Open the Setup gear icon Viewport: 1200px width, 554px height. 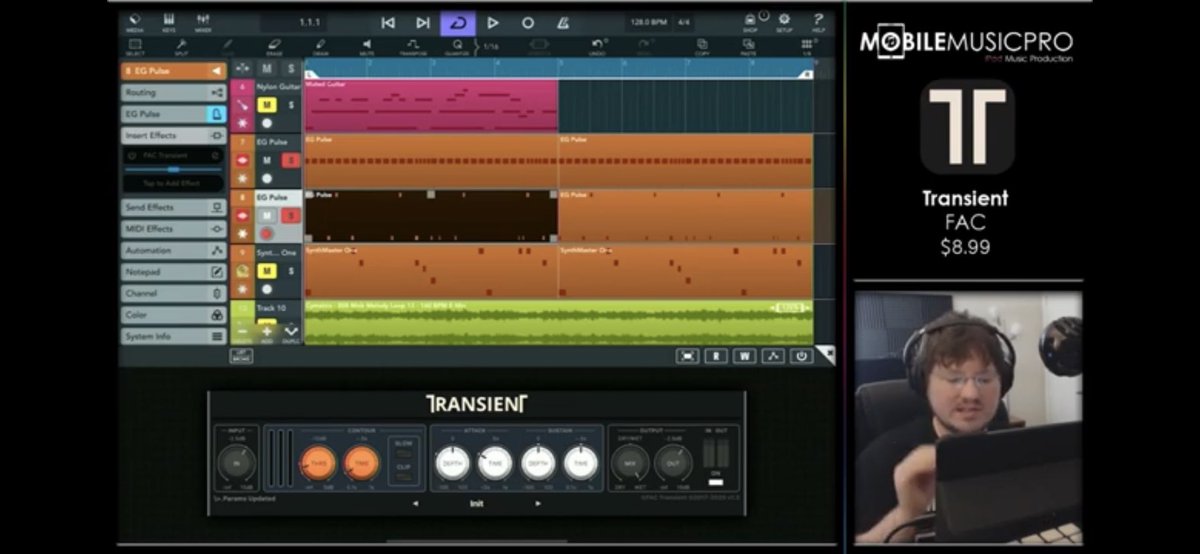tap(784, 22)
